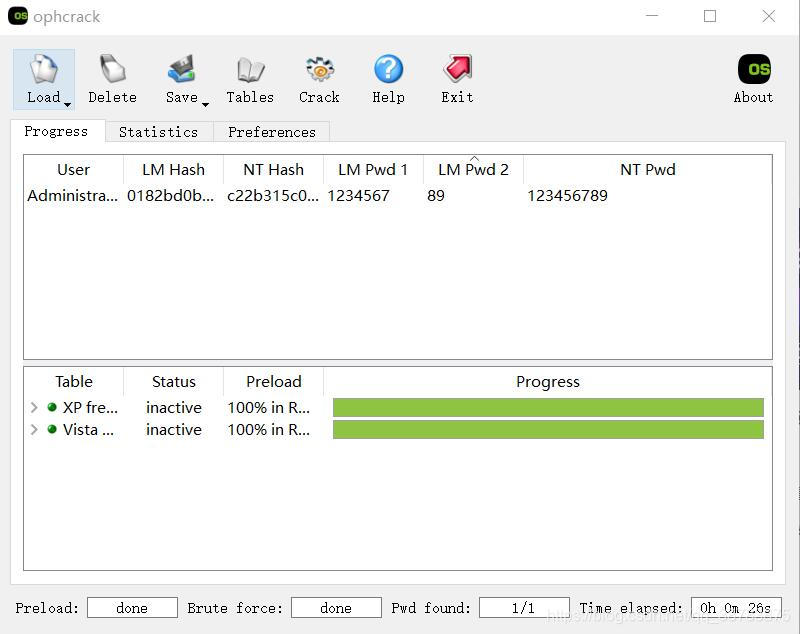Click the ophcrack title bar logo

point(18,16)
